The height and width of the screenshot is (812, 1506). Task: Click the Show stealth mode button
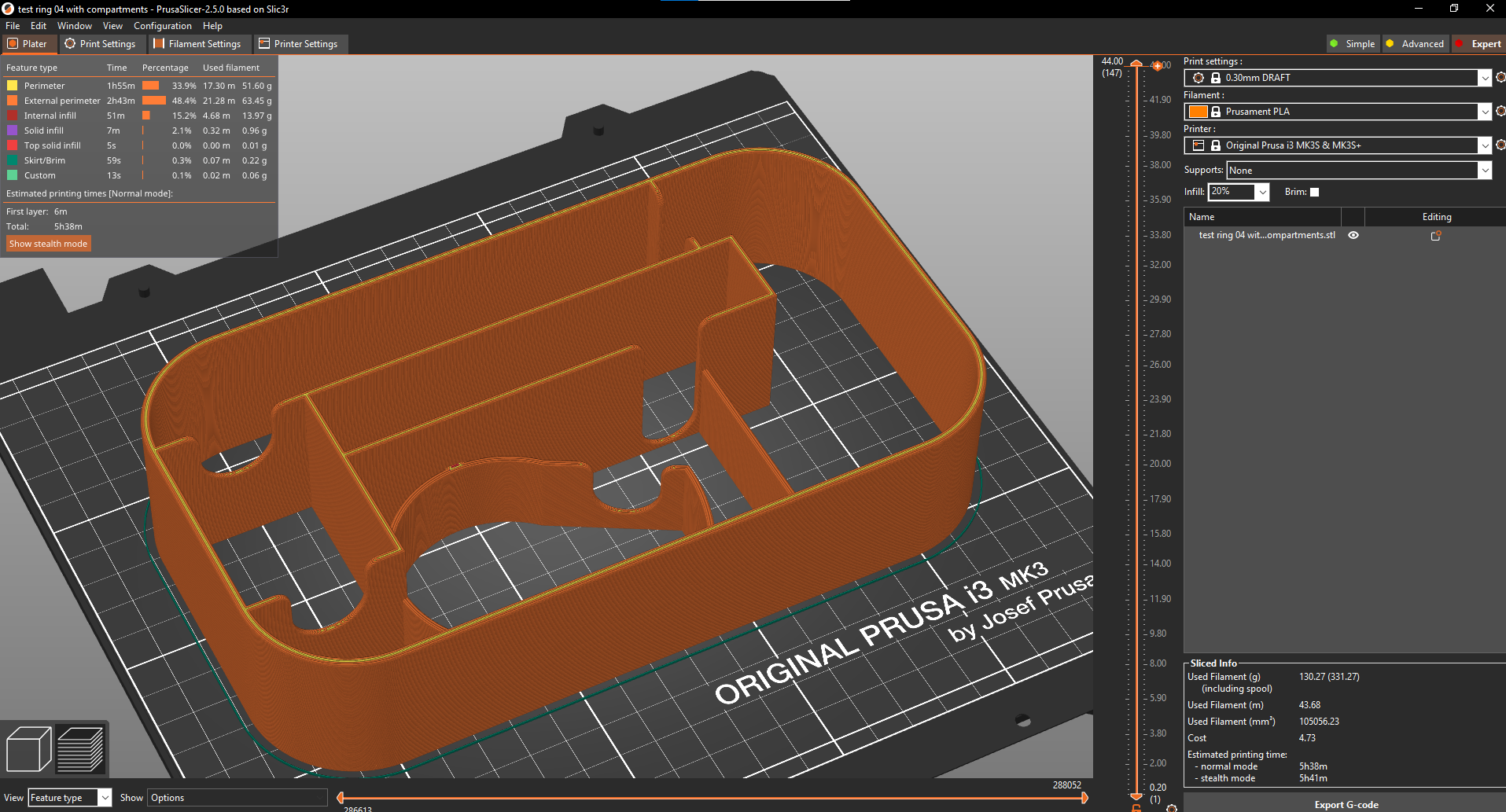point(48,244)
